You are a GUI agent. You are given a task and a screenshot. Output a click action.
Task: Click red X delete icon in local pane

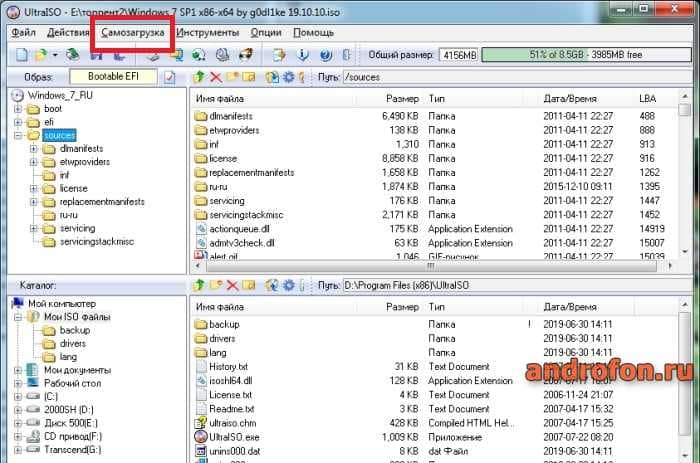click(232, 285)
